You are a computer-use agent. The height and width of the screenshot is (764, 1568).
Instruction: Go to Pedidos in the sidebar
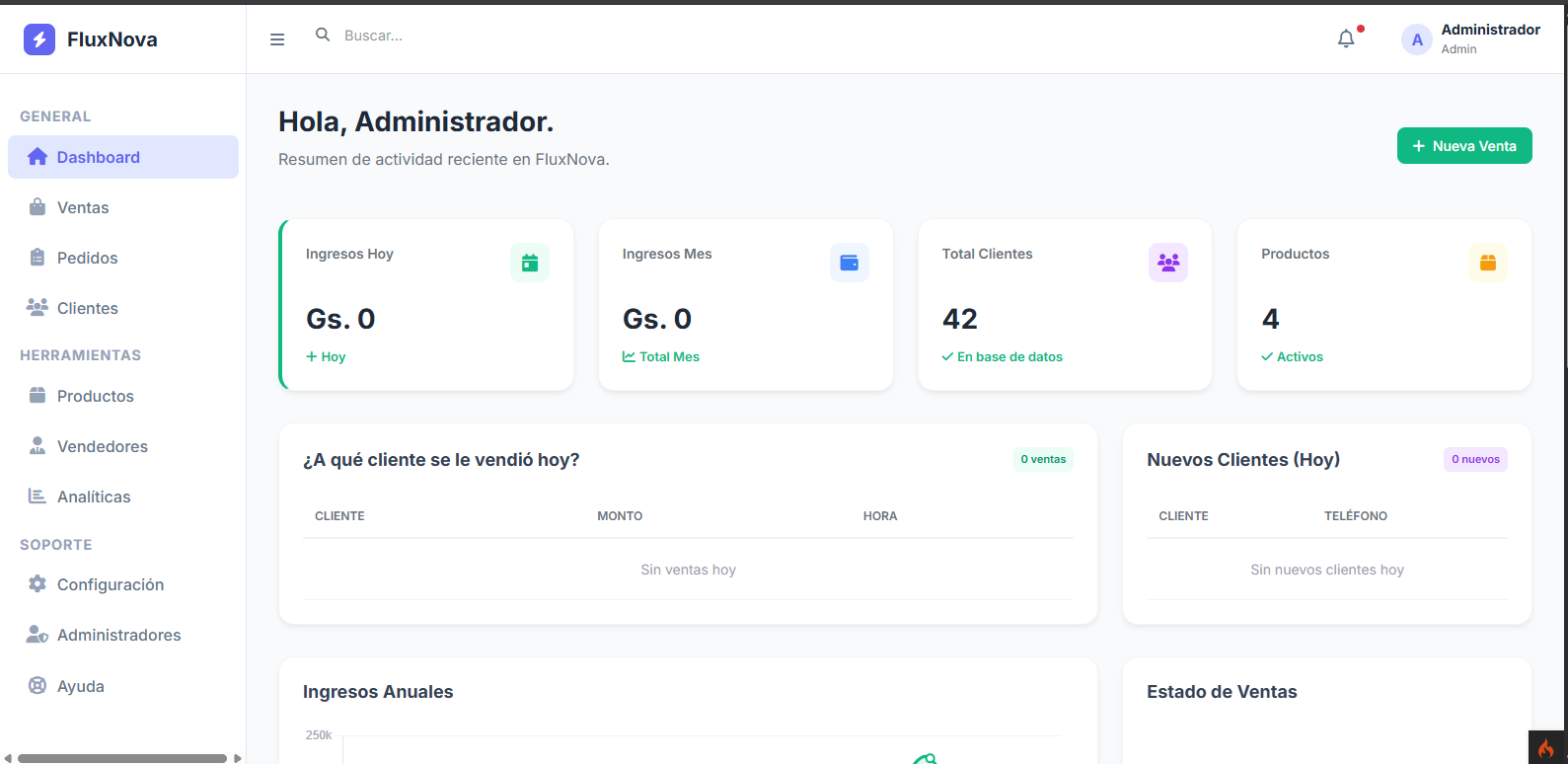tap(87, 258)
